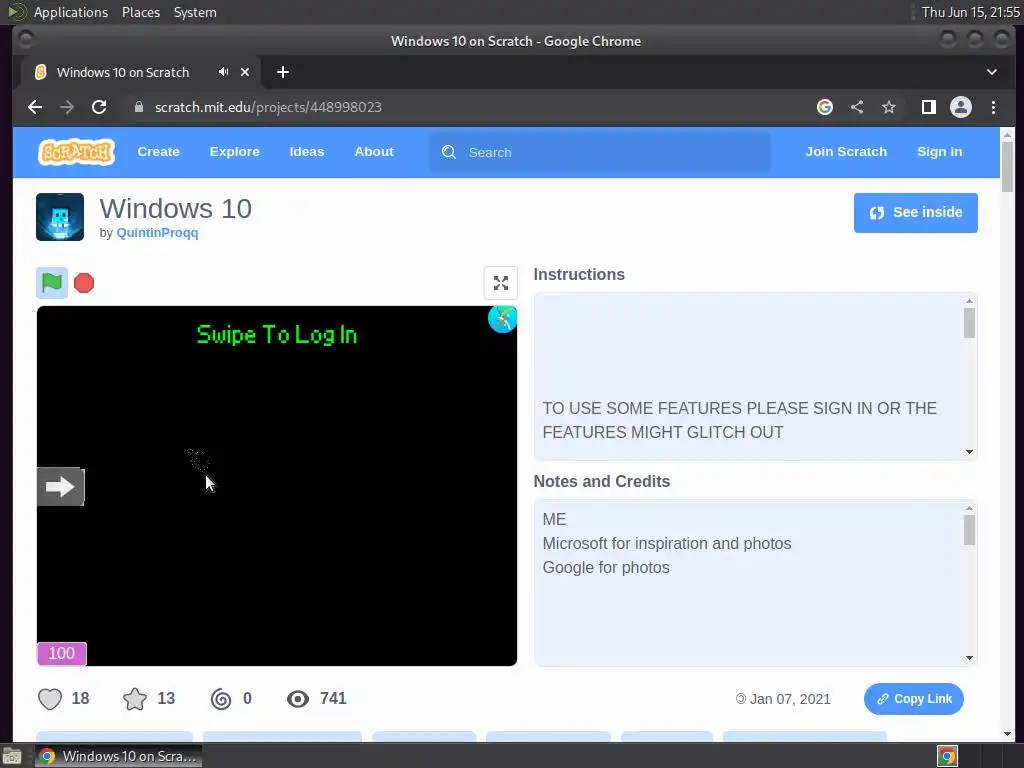
Task: Open the About page
Action: pyautogui.click(x=374, y=152)
